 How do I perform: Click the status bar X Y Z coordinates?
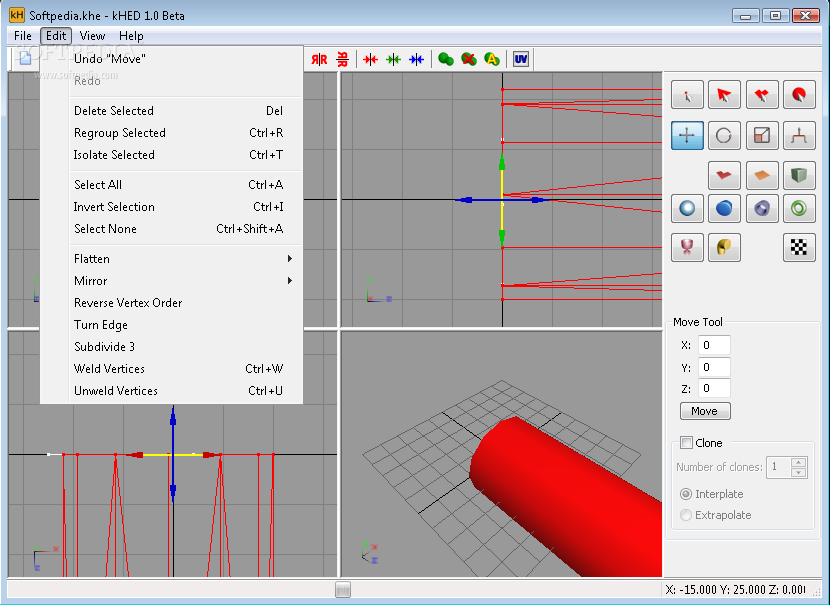click(x=736, y=590)
